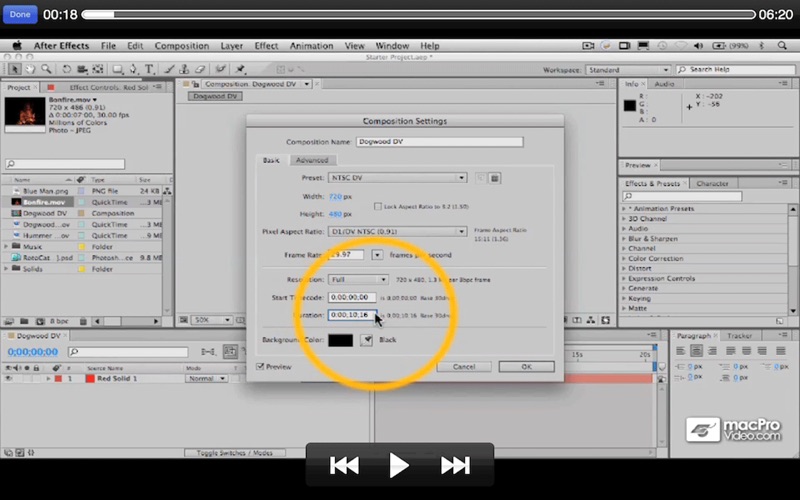Align paragraph text left

tap(680, 351)
